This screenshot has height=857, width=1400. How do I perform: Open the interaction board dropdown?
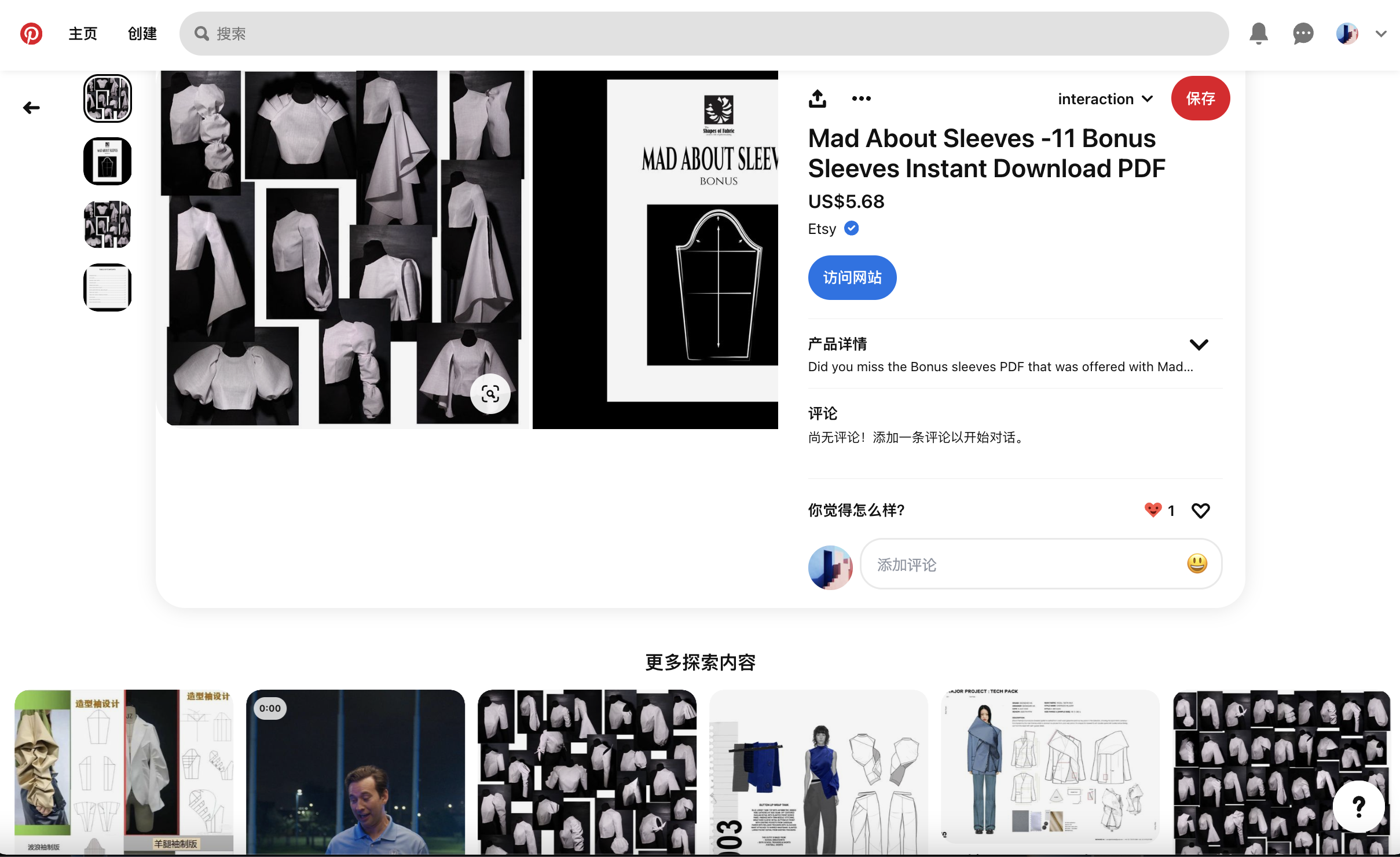click(1105, 99)
